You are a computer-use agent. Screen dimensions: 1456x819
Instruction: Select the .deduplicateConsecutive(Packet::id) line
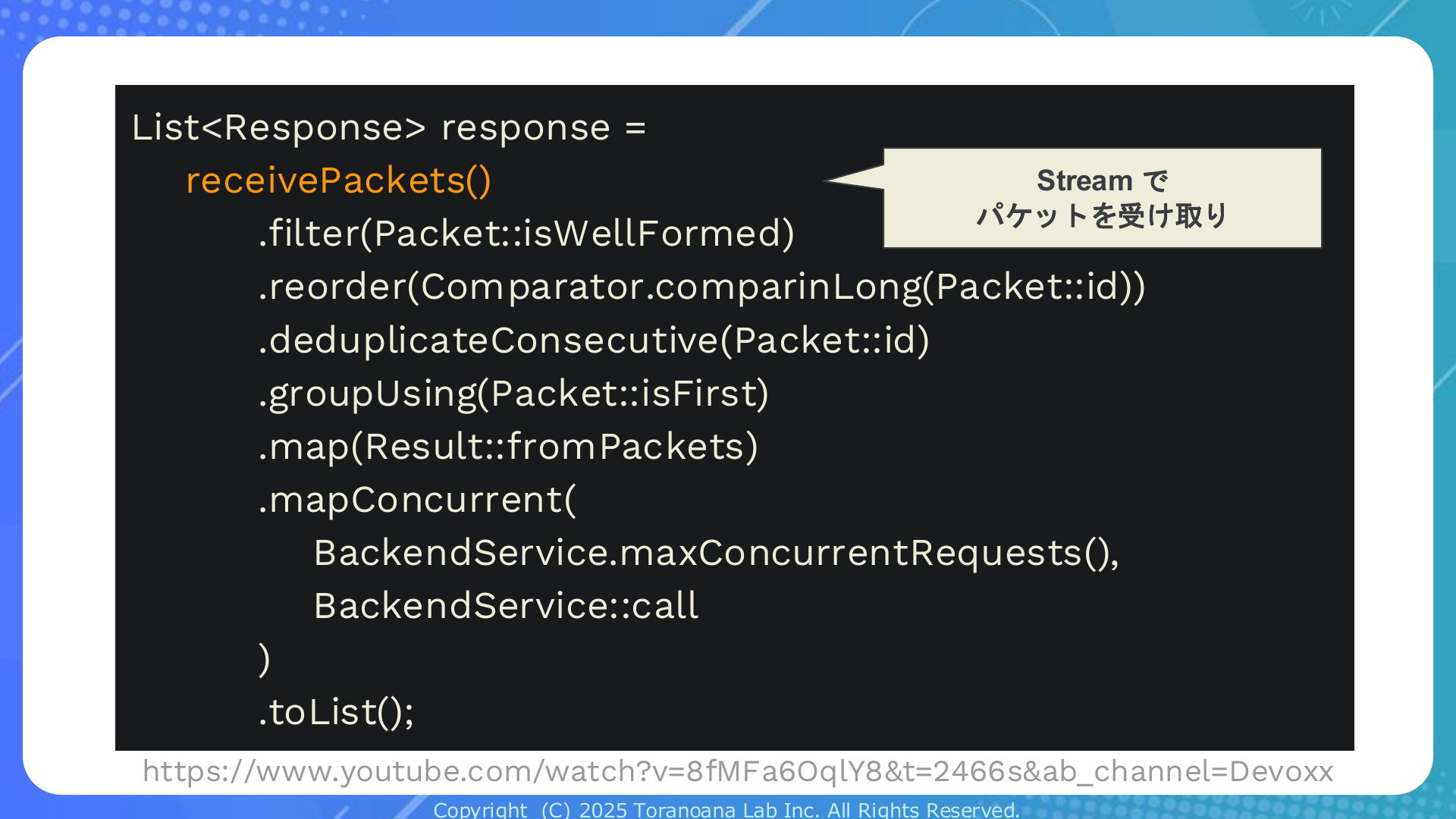coord(594,340)
